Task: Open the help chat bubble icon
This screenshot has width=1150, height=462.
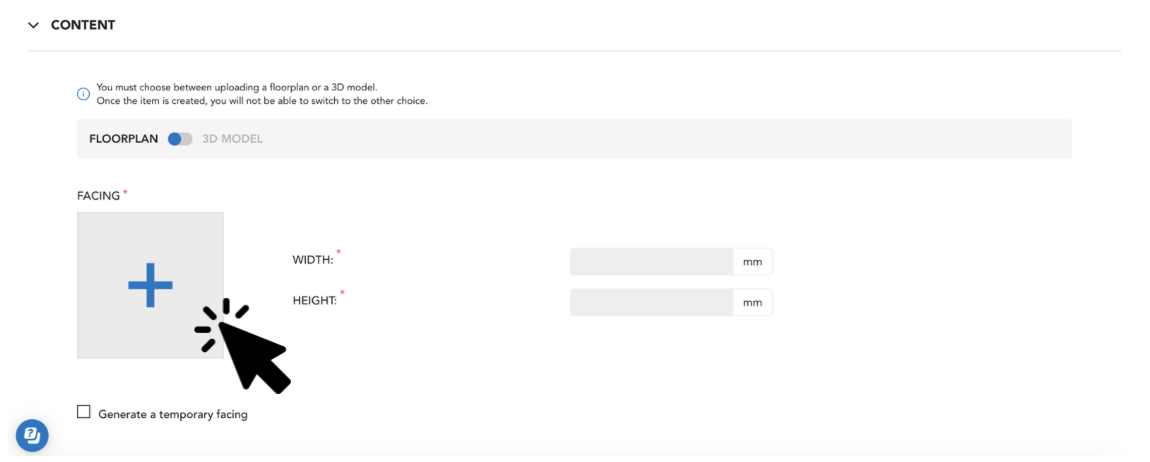Action: [32, 436]
